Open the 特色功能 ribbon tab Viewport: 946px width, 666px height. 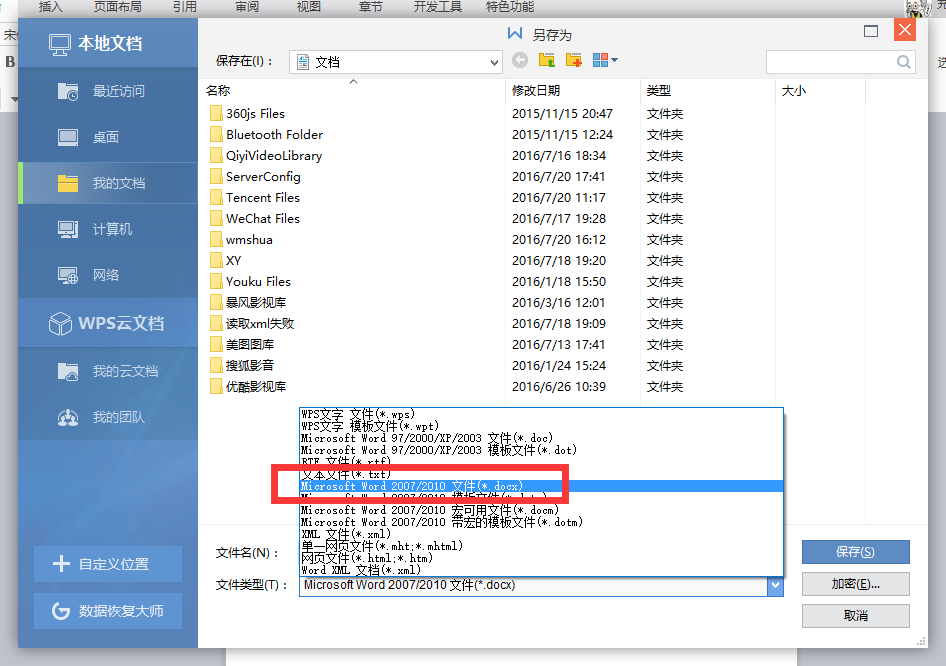click(x=510, y=7)
